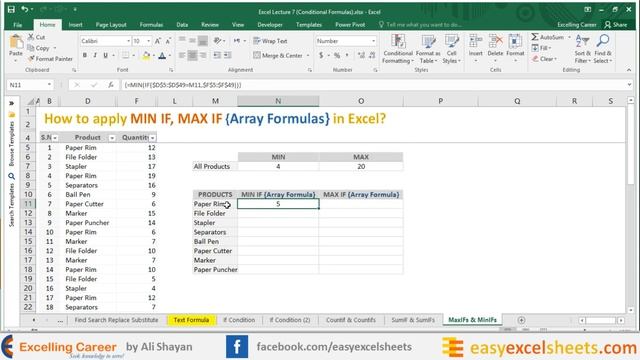
Task: Apply accounting dollar format
Action: pos(321,55)
